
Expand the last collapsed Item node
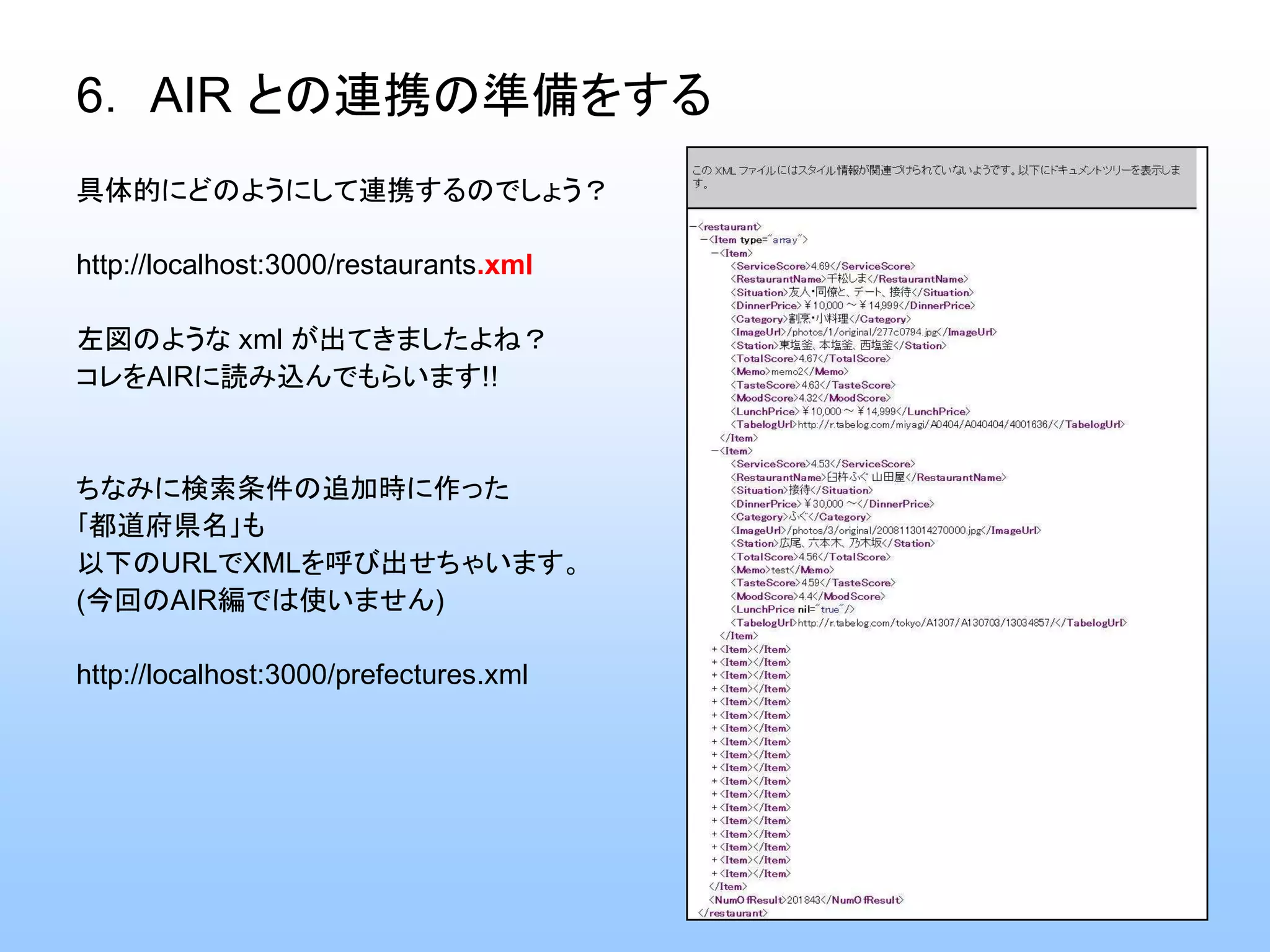(x=714, y=874)
